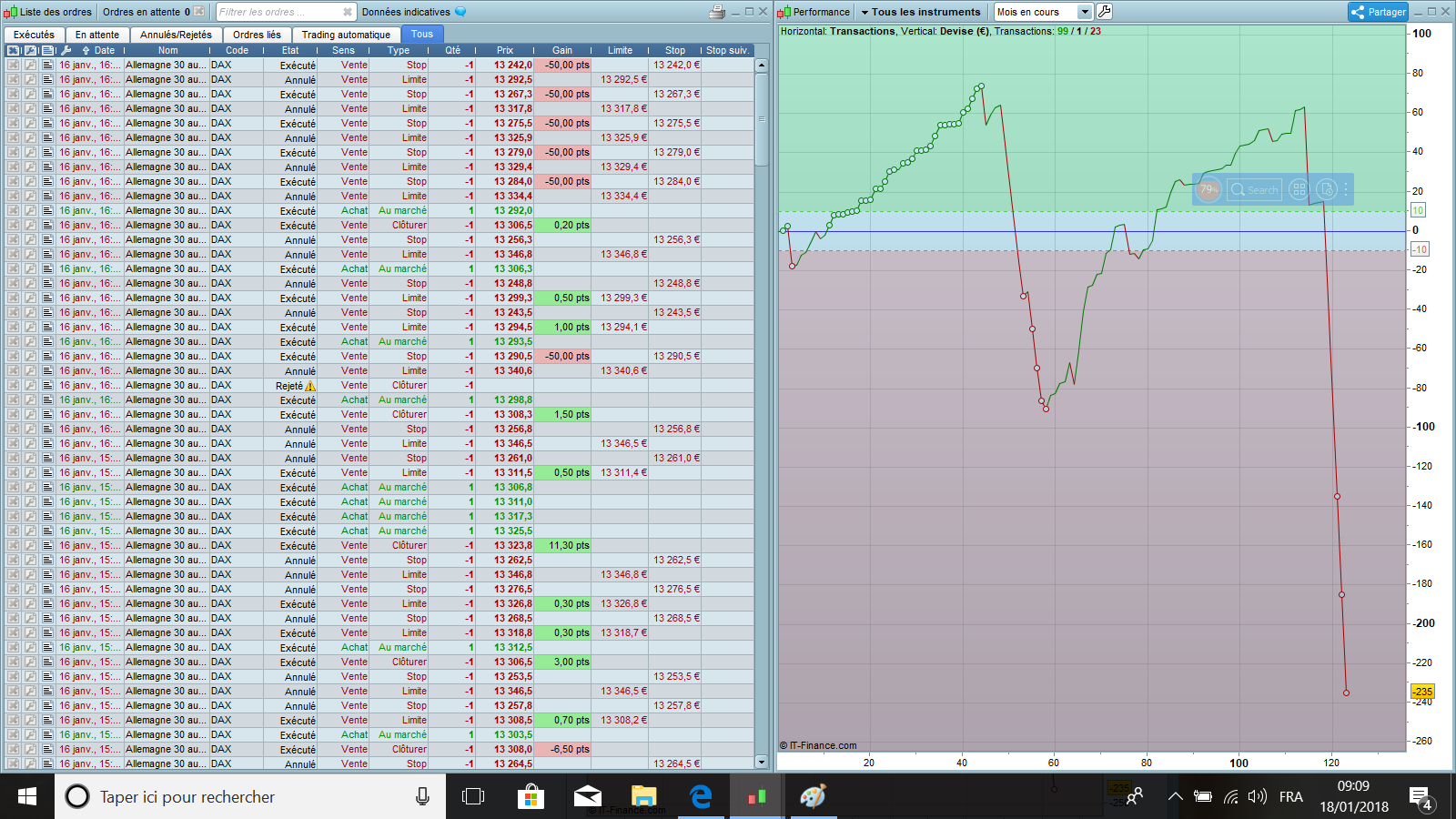The height and width of the screenshot is (819, 1456).
Task: Click the -235 current value marker on the axis
Action: tap(1422, 692)
